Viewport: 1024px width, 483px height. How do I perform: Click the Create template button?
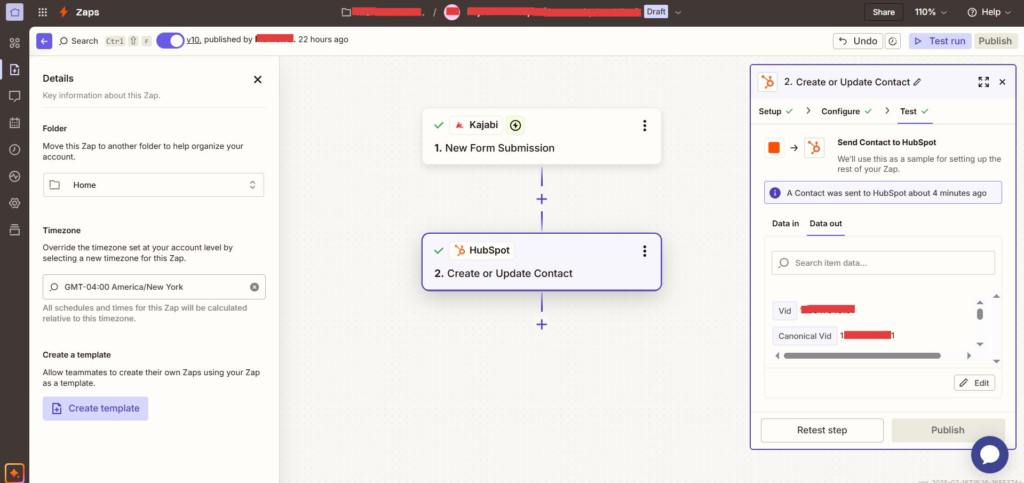pos(95,408)
